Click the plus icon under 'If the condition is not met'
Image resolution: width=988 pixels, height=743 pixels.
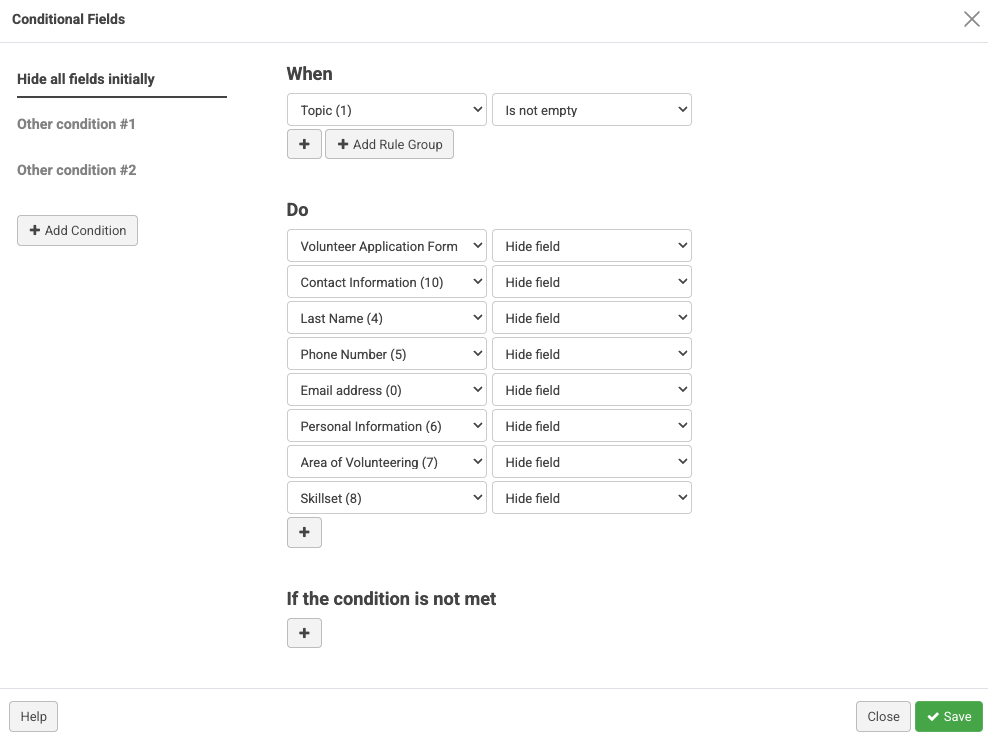[x=304, y=632]
